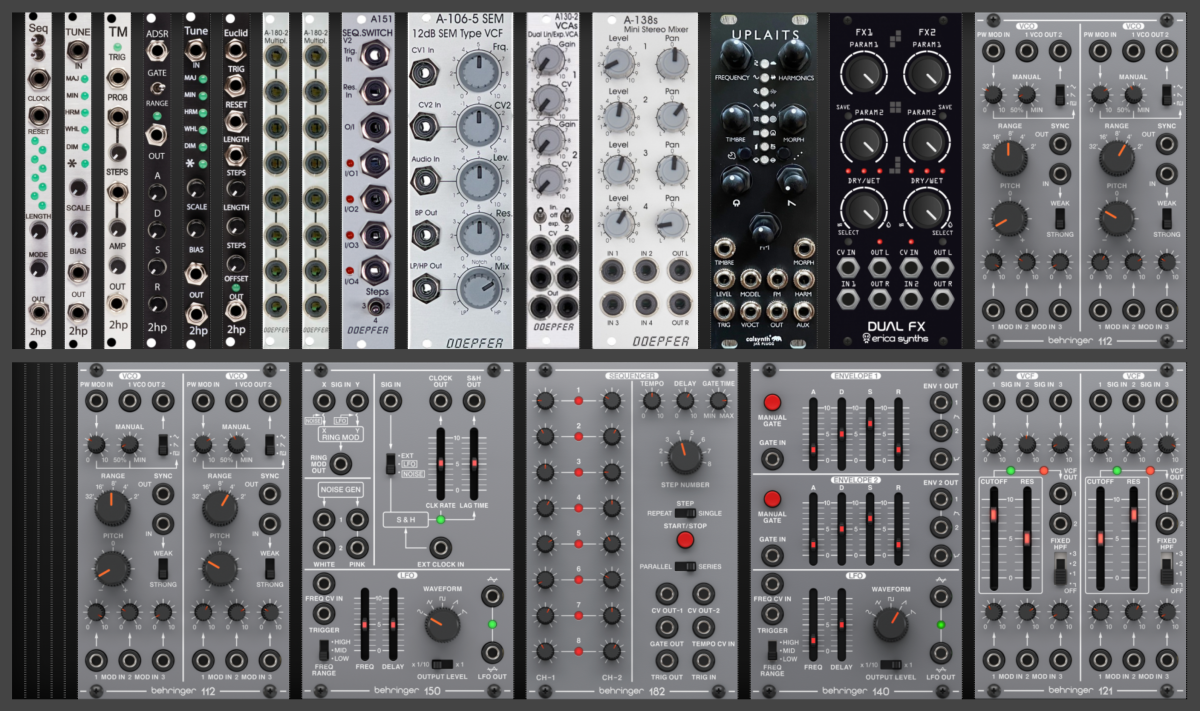Flip OUTPUT LEVEL x1/10 switch on Behringer 150
Viewport: 1200px width, 711px height.
(440, 664)
